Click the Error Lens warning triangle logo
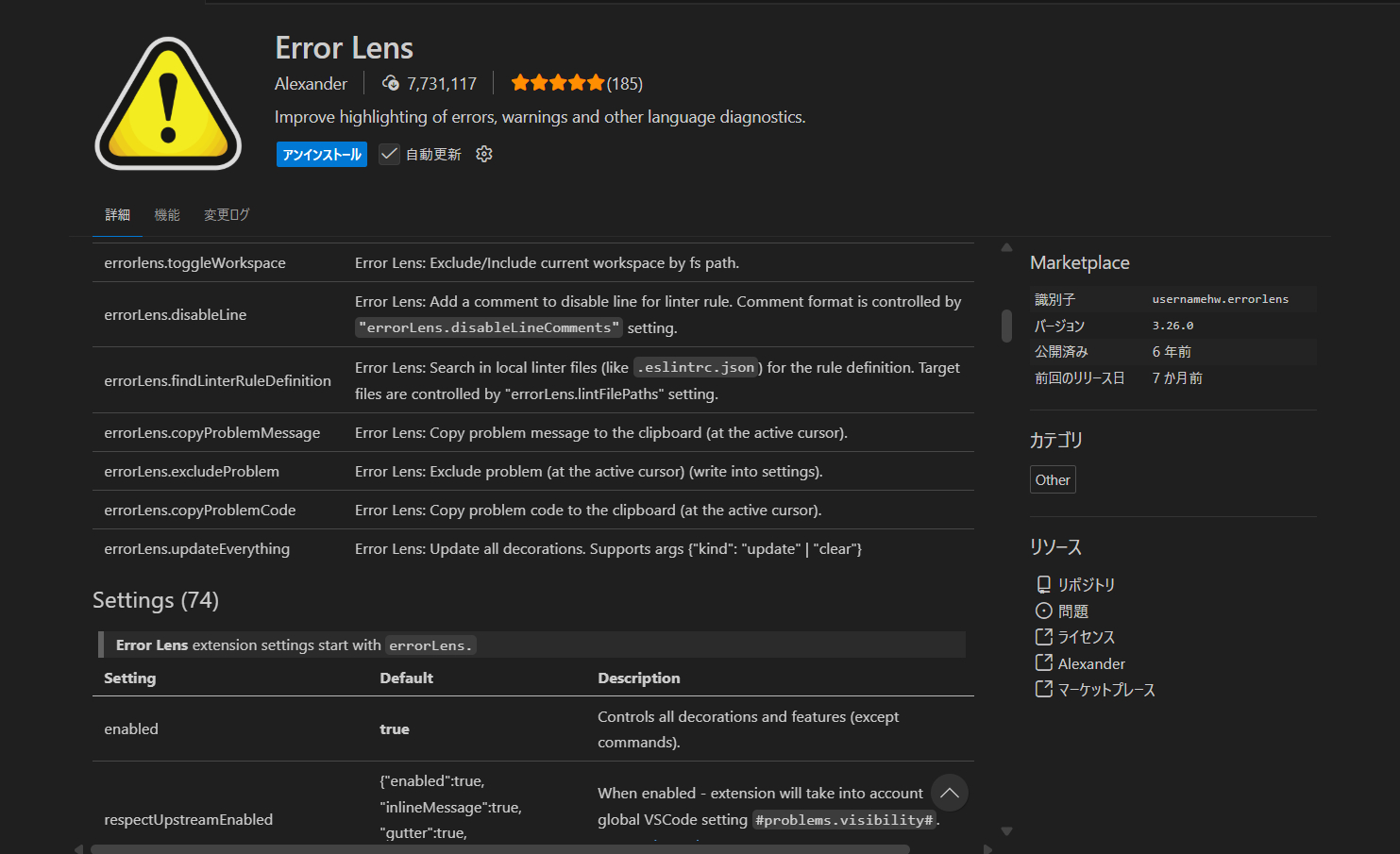The height and width of the screenshot is (854, 1400). coord(168,104)
